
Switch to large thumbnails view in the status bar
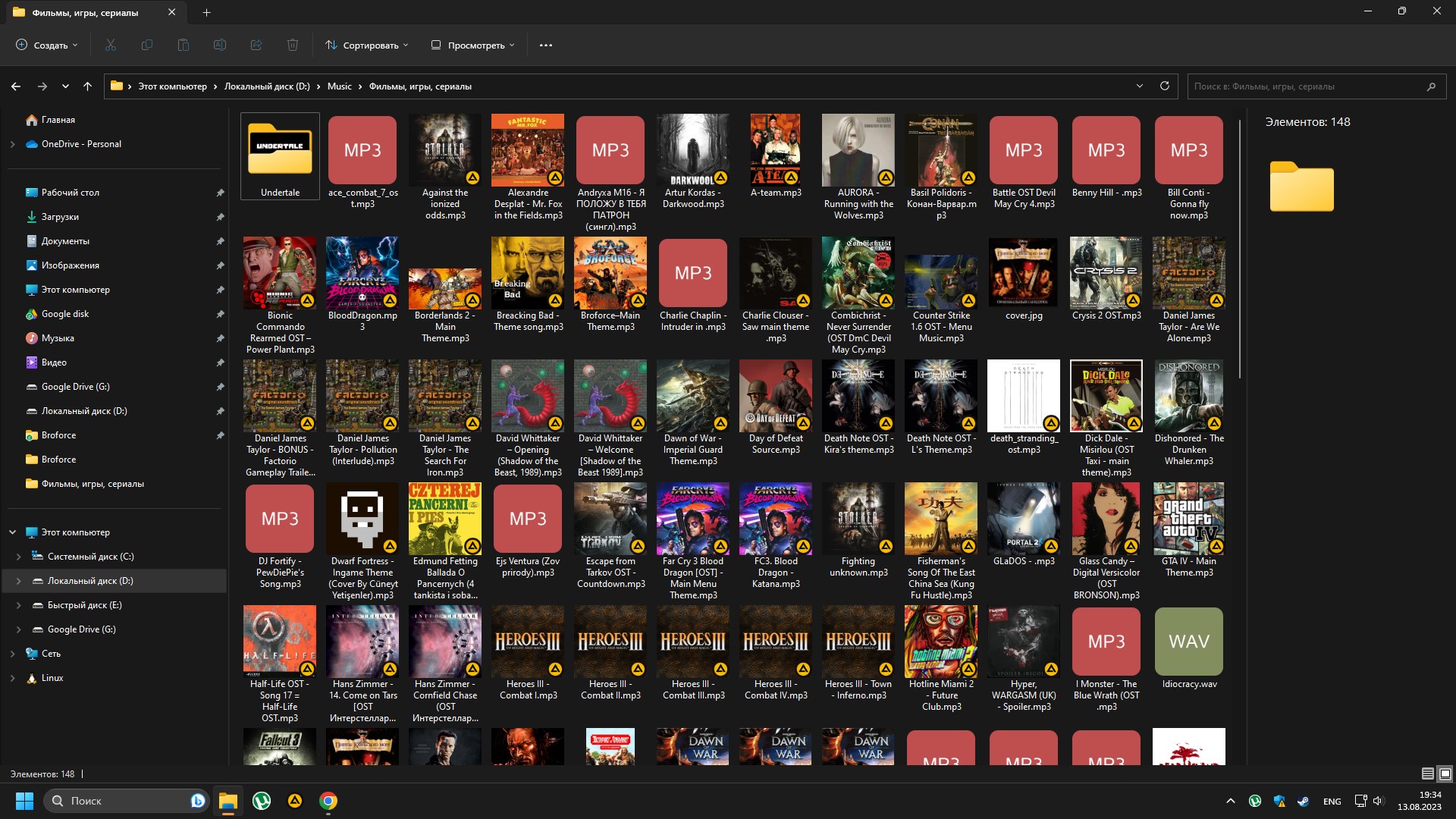(x=1445, y=773)
